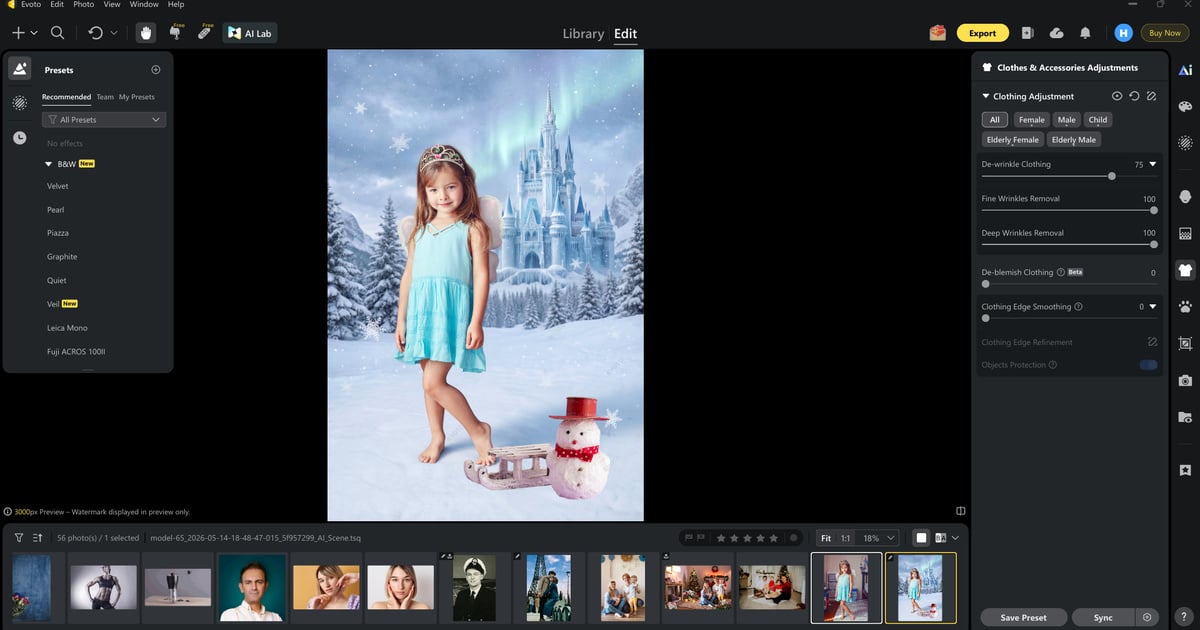The height and width of the screenshot is (630, 1200).
Task: Open the undo dropdown arrow
Action: click(113, 33)
